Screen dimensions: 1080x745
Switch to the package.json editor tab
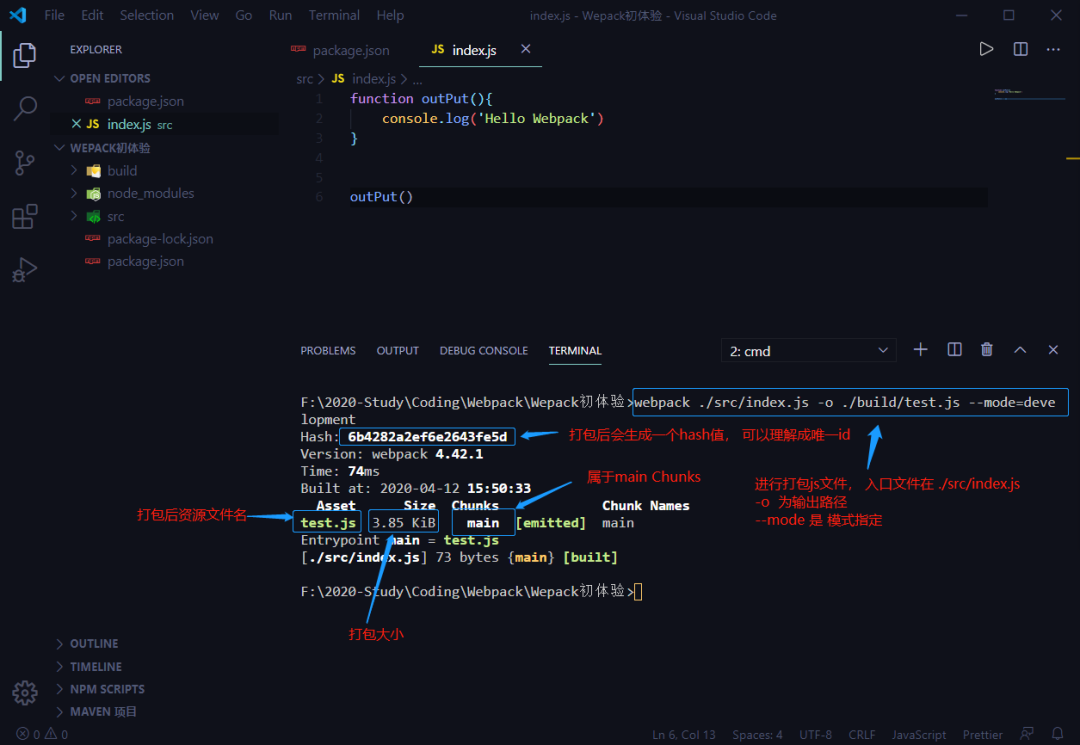tap(350, 50)
